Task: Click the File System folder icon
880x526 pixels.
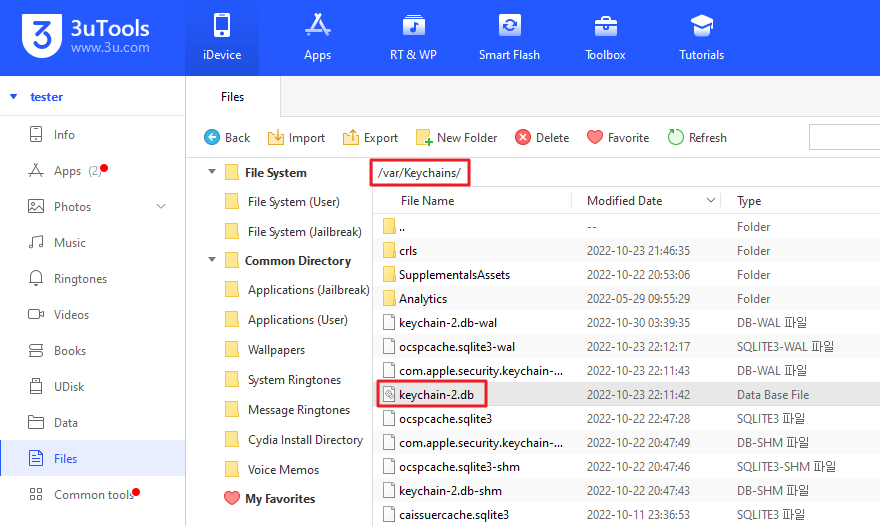Action: 231,172
